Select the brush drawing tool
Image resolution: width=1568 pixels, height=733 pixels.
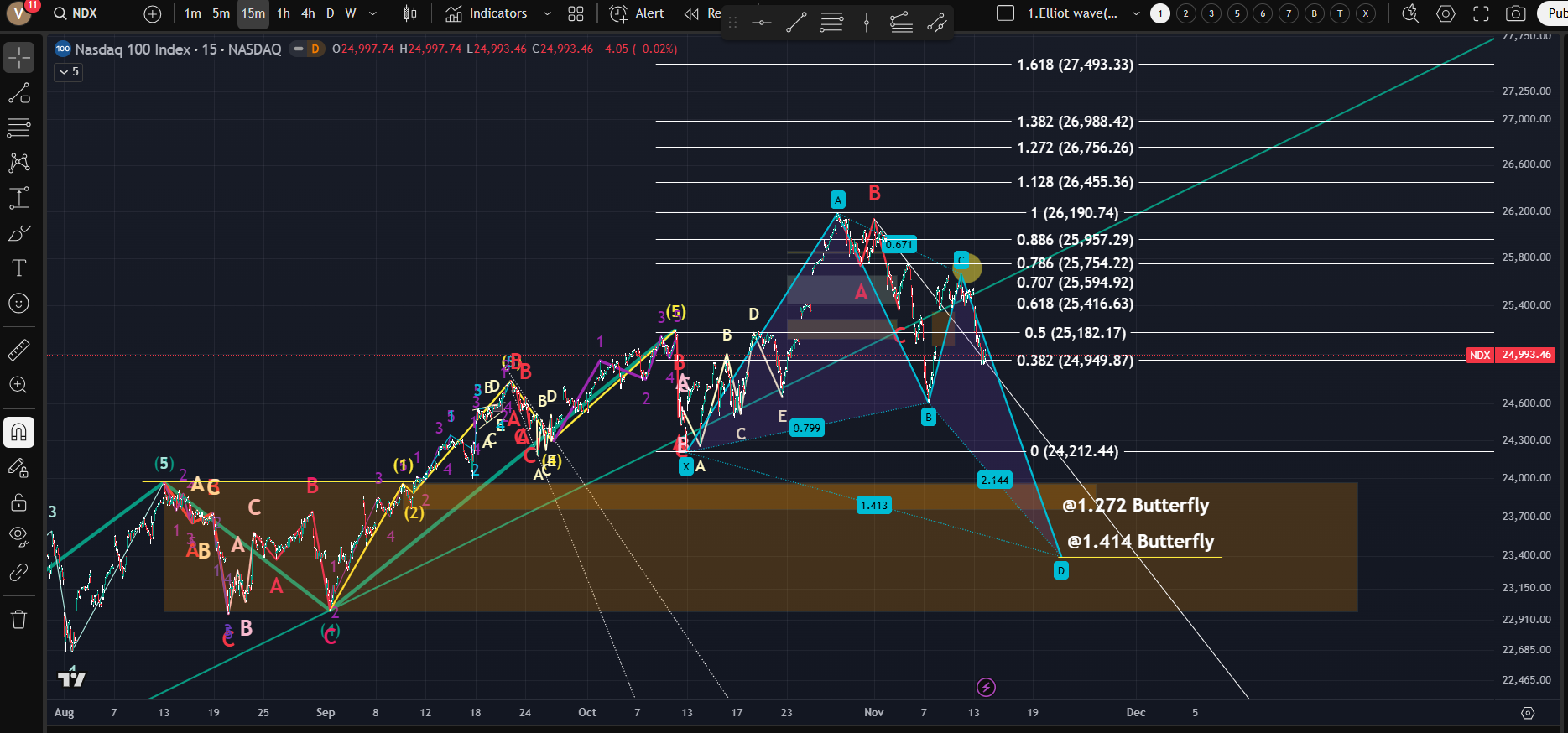[x=18, y=233]
